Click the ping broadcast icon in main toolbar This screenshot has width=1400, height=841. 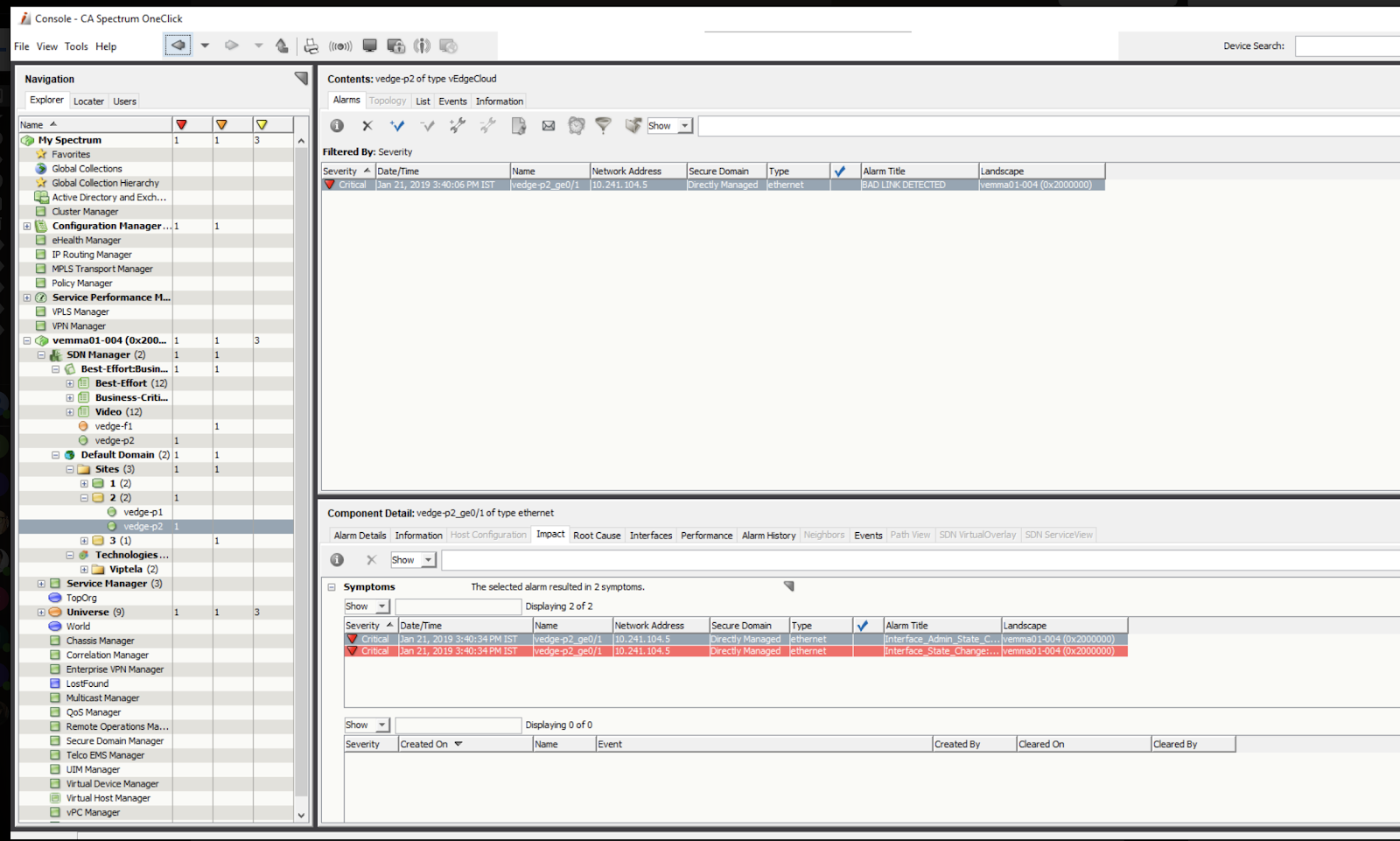click(340, 46)
